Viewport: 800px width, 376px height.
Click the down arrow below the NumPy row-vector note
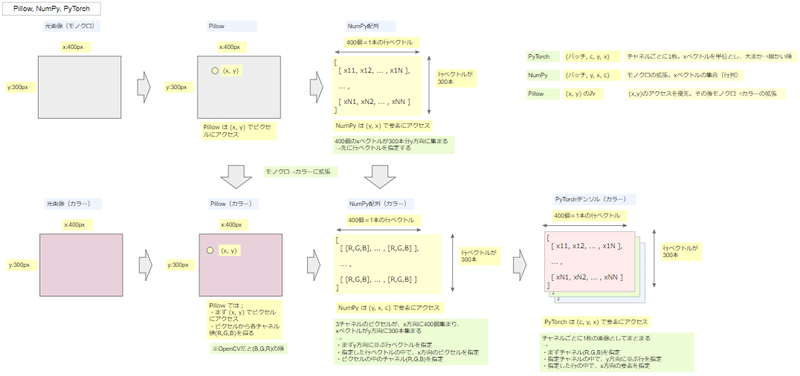(380, 177)
